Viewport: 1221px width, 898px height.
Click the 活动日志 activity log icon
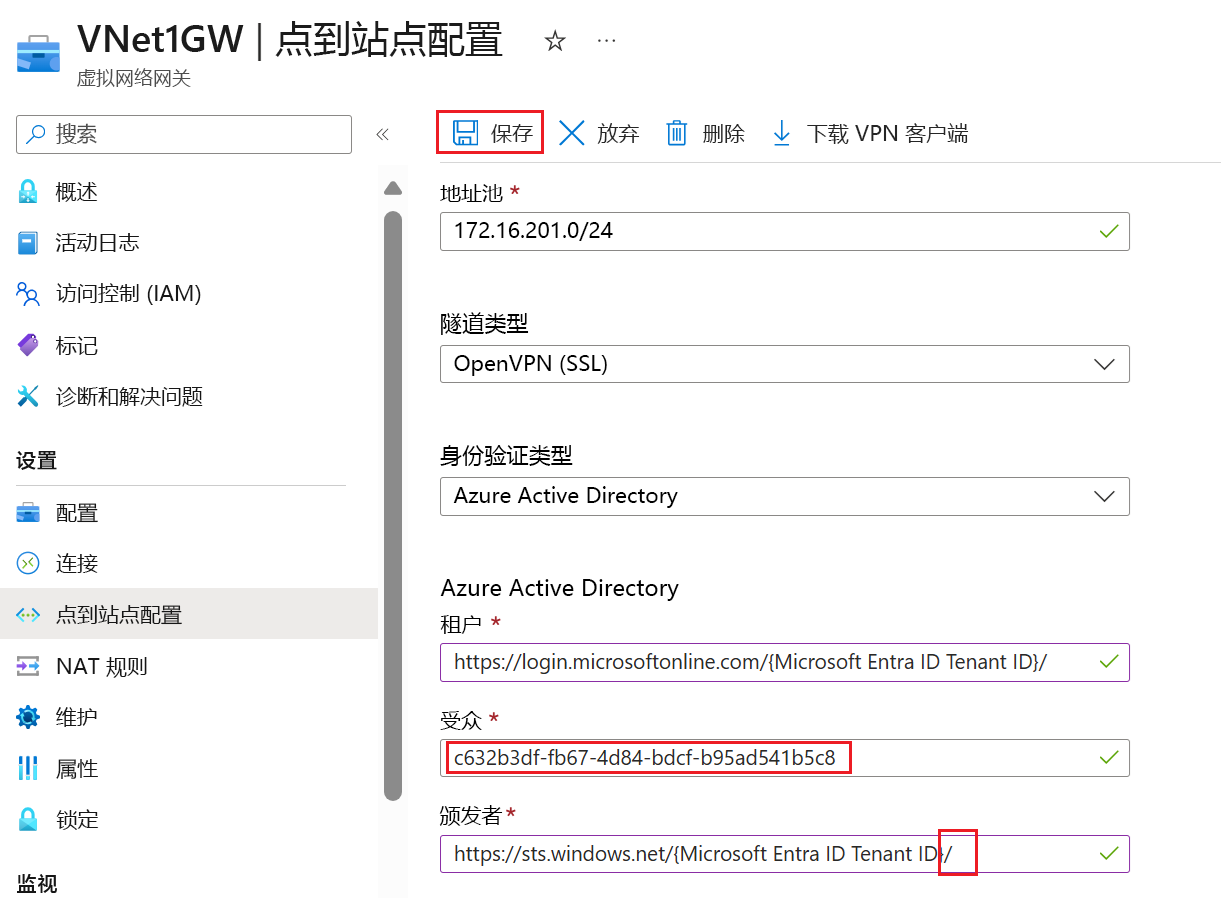pos(28,243)
